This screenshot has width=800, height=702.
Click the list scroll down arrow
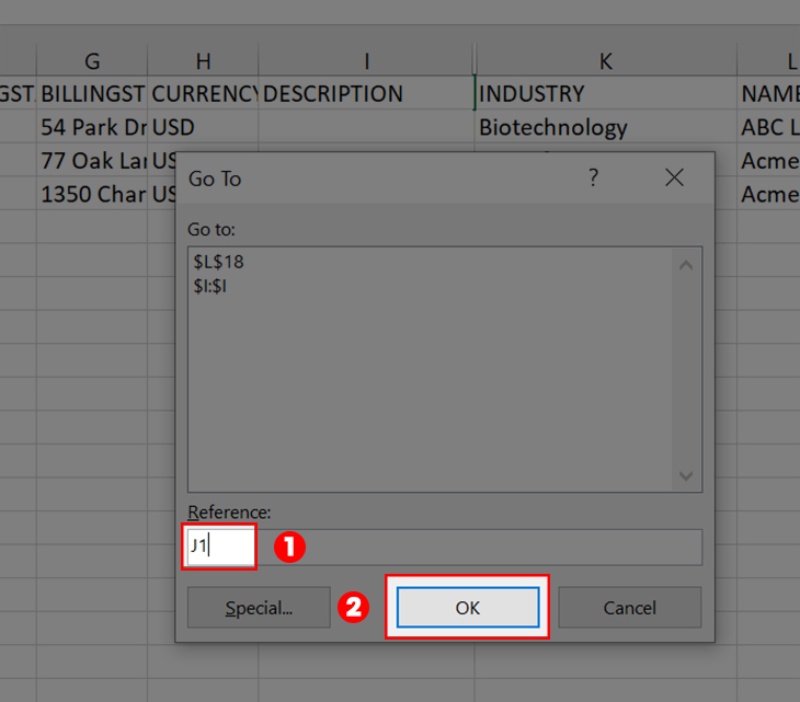[x=685, y=476]
